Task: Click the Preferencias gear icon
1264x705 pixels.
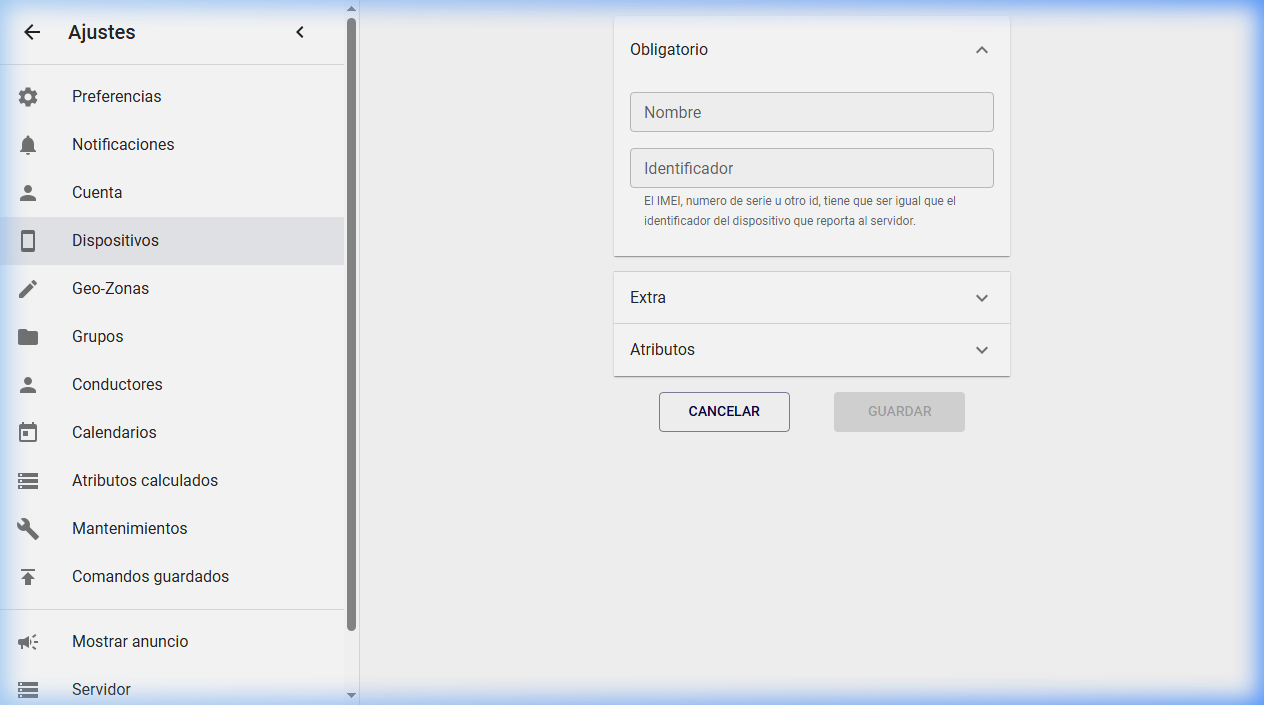Action: pos(28,97)
